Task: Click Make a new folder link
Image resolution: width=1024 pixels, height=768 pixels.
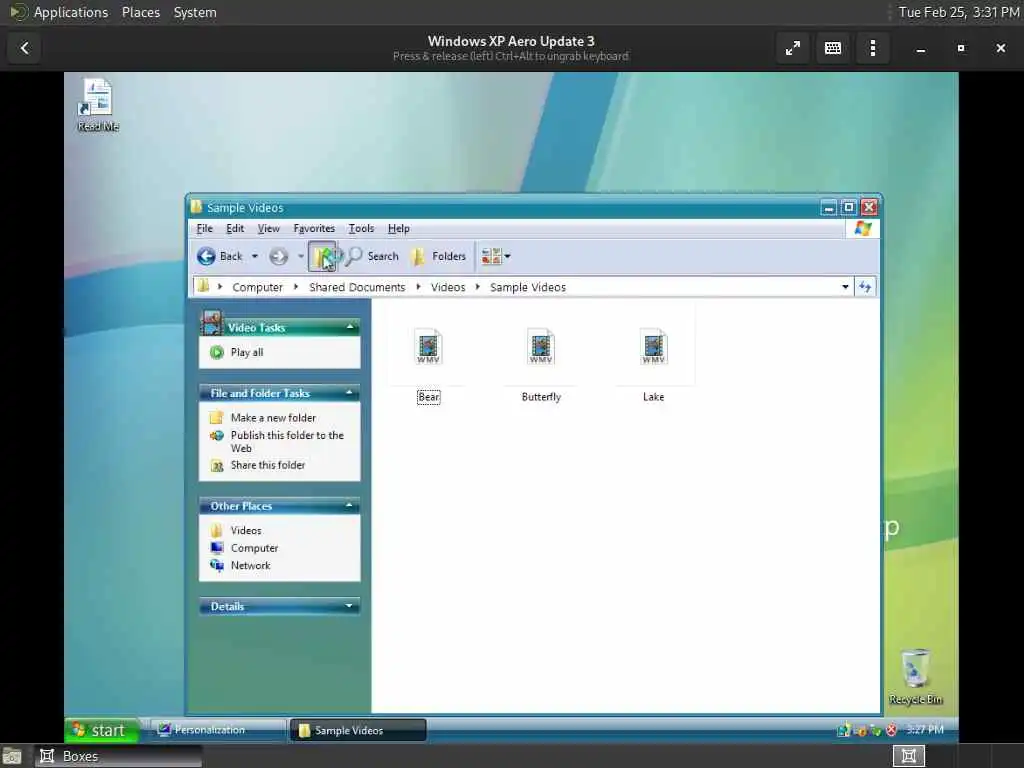Action: [x=273, y=418]
